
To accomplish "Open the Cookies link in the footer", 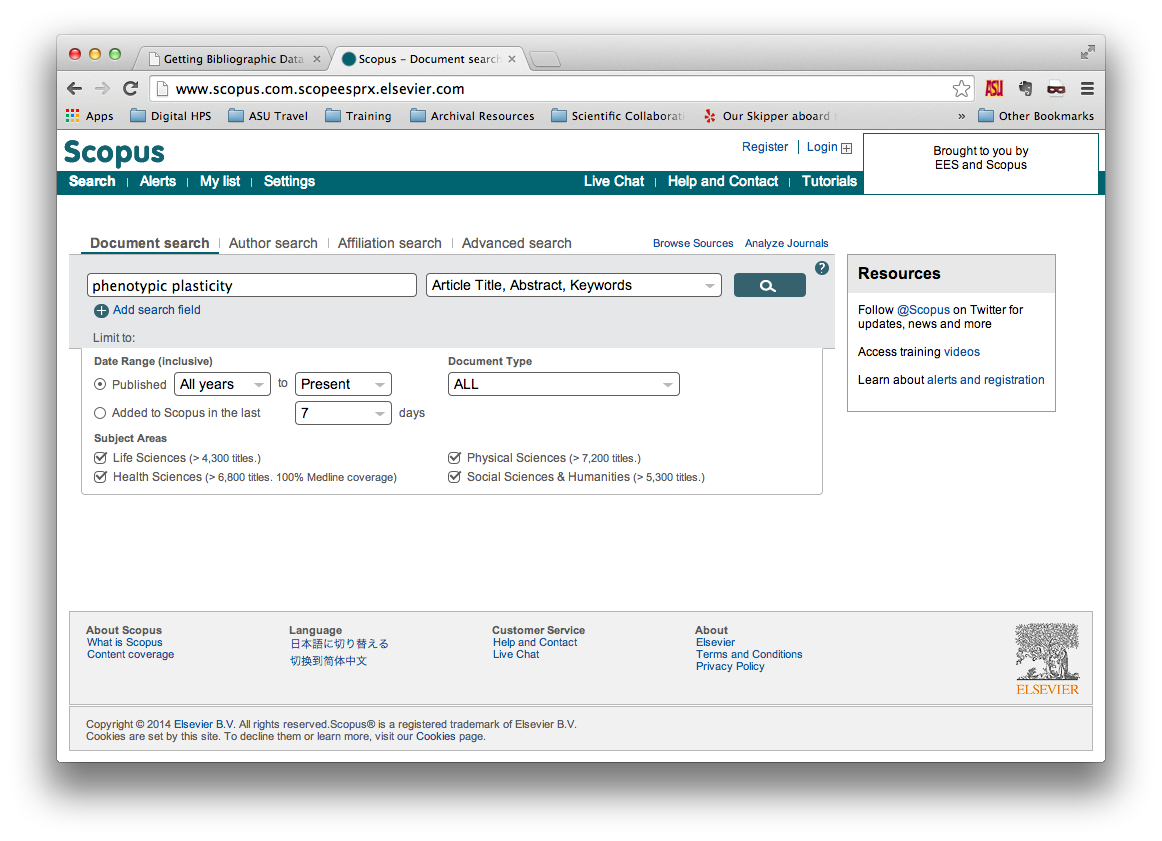I will tap(436, 737).
